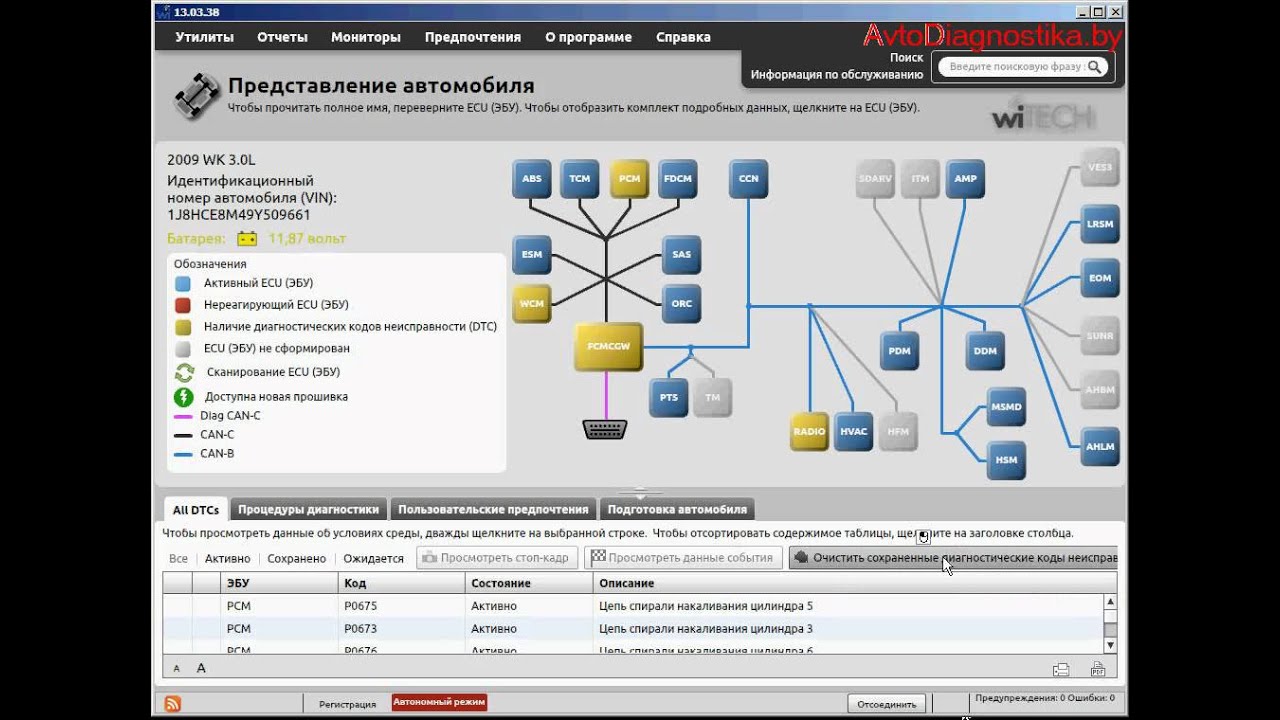Open the Отчеты menu
1280x720 pixels.
(282, 37)
